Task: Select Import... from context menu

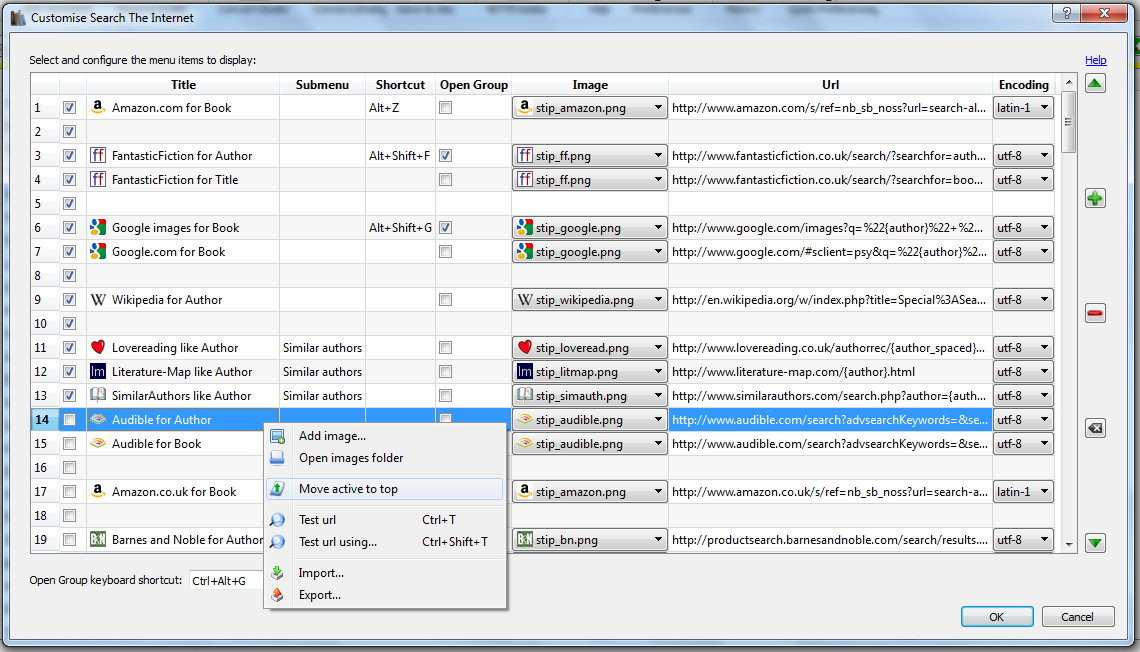Action: click(x=385, y=573)
